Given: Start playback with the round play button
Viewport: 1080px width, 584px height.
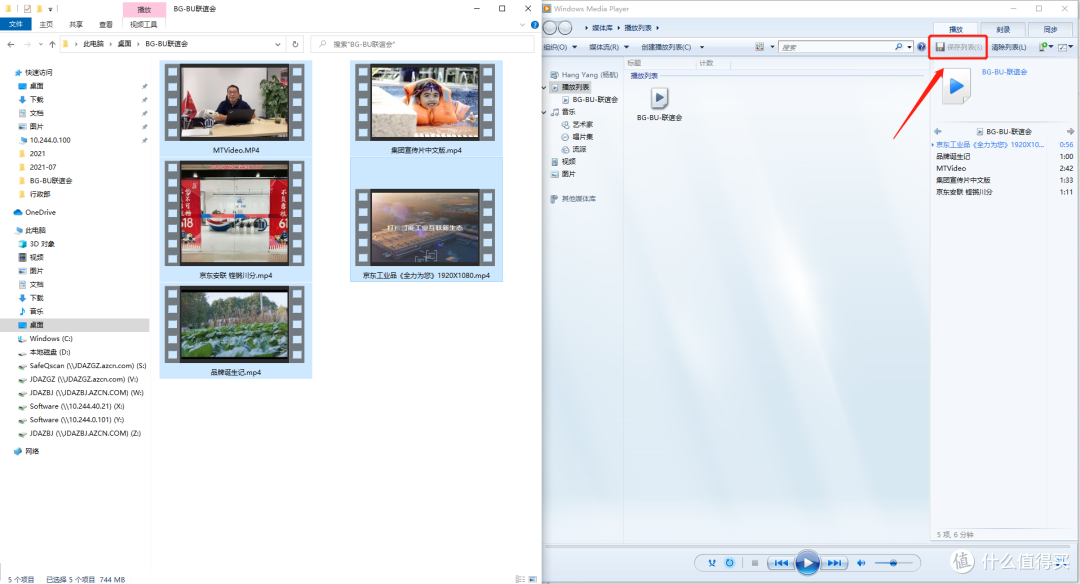Looking at the screenshot, I should coord(807,563).
